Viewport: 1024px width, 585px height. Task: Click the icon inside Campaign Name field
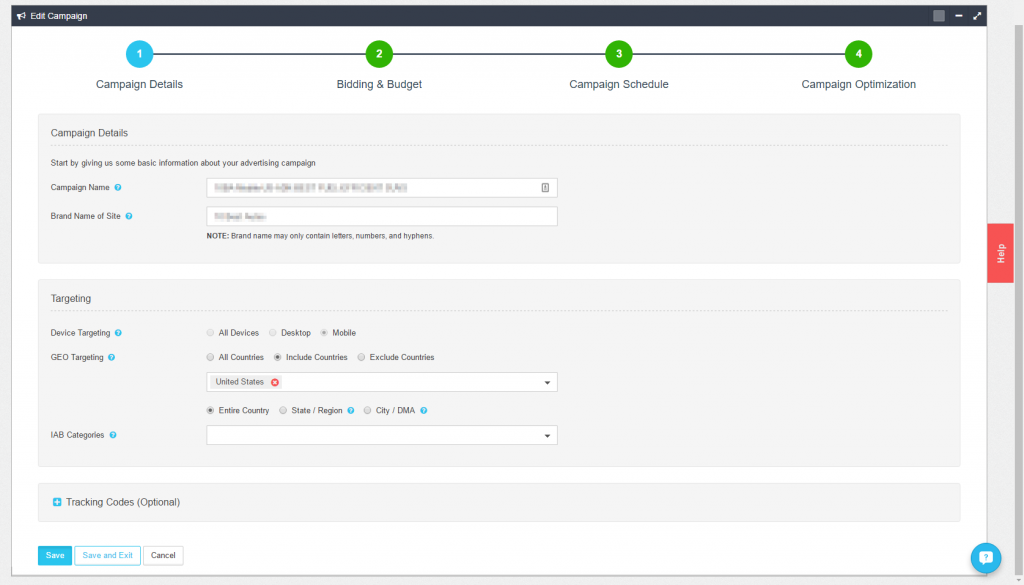coord(545,188)
